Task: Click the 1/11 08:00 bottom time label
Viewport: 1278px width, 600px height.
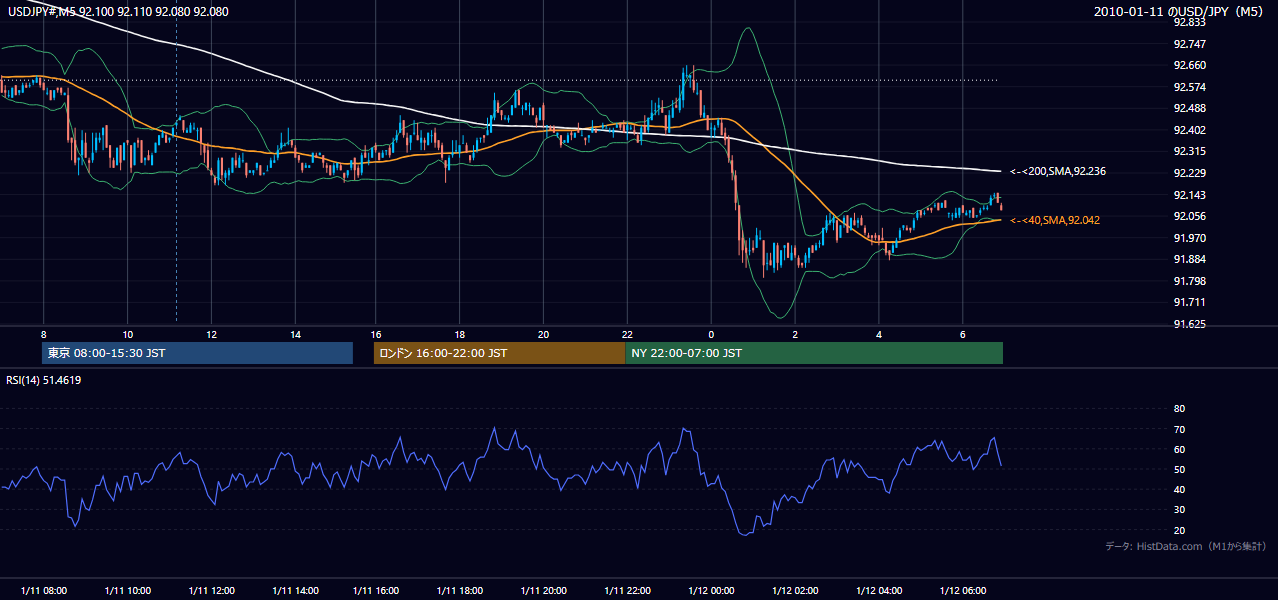Action: coord(44,591)
